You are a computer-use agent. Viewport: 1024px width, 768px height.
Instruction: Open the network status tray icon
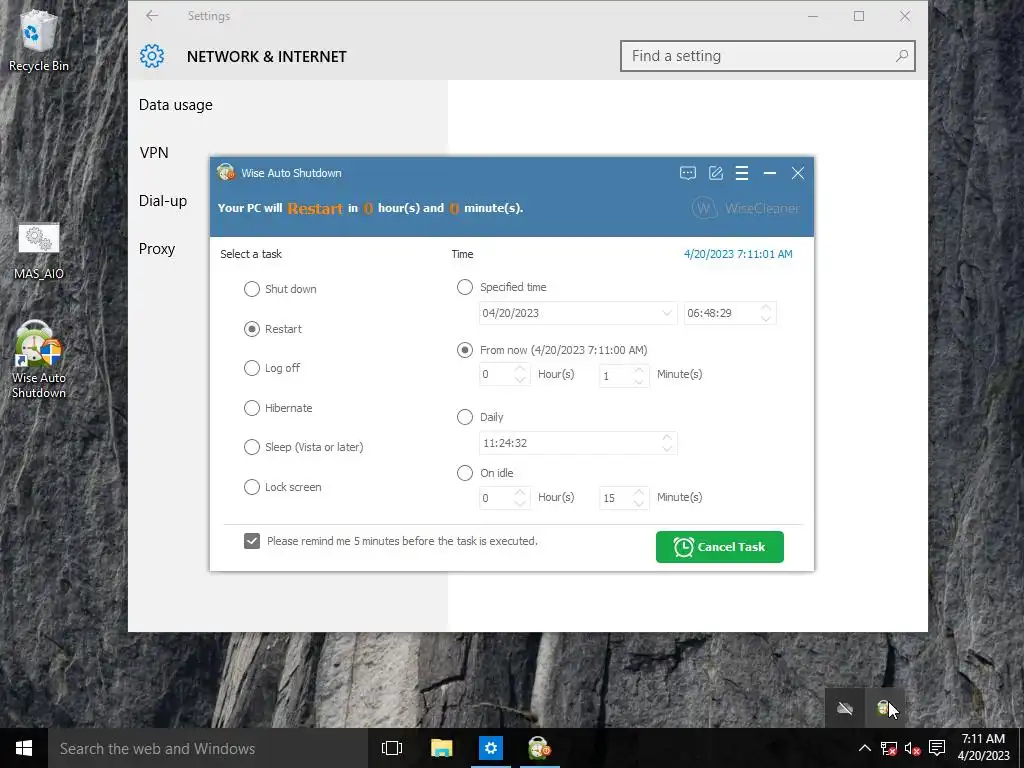[x=888, y=748]
